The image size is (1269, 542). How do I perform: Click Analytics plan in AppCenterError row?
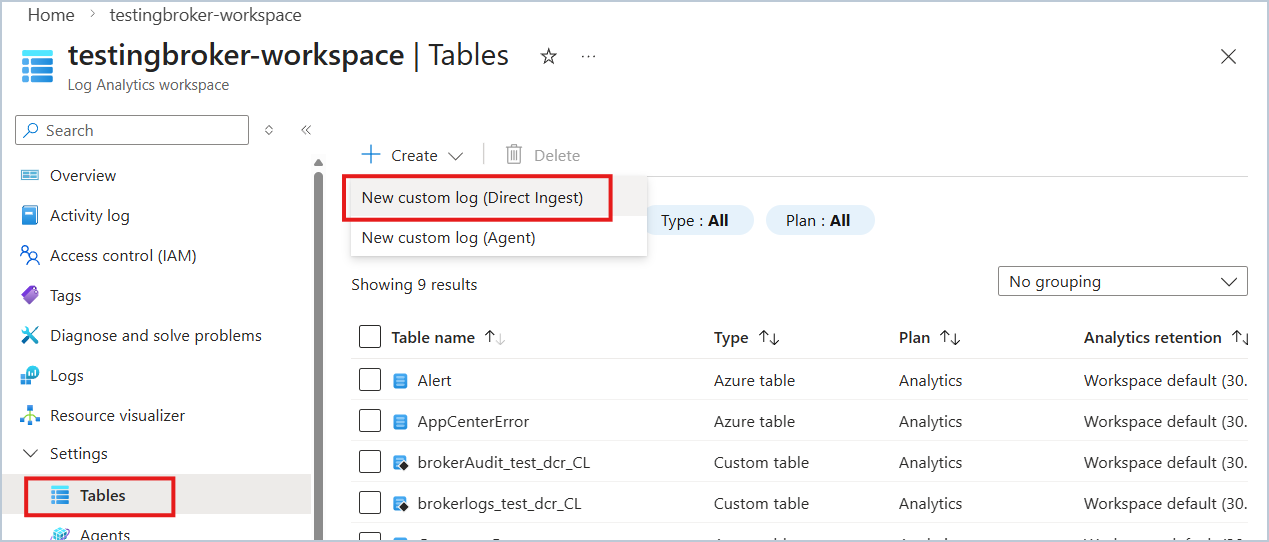[x=931, y=422]
